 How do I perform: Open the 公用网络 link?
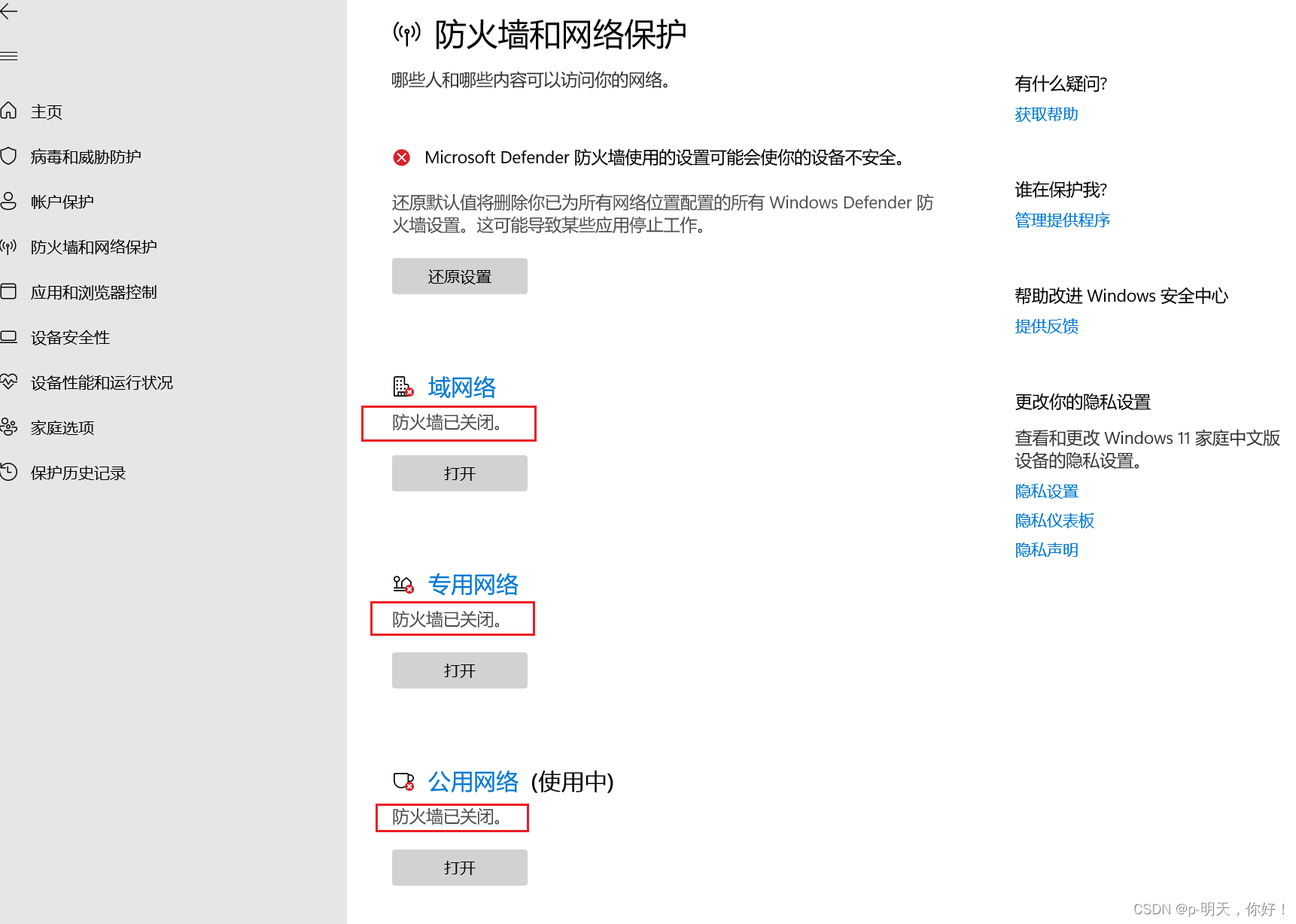pos(473,781)
